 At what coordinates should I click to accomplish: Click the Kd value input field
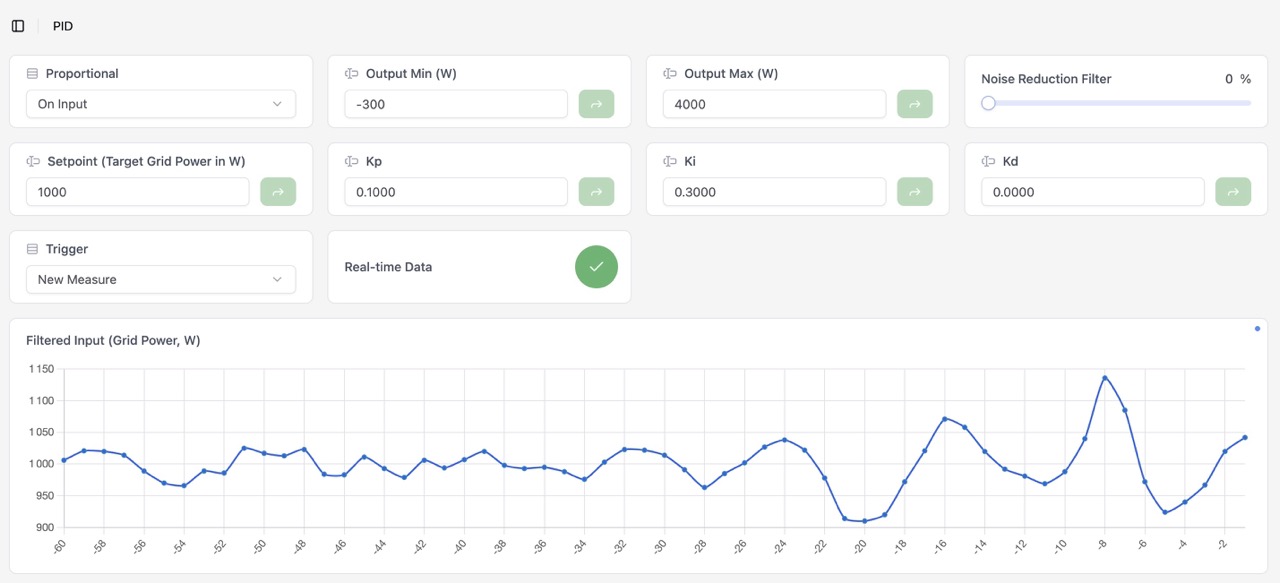click(x=1091, y=192)
